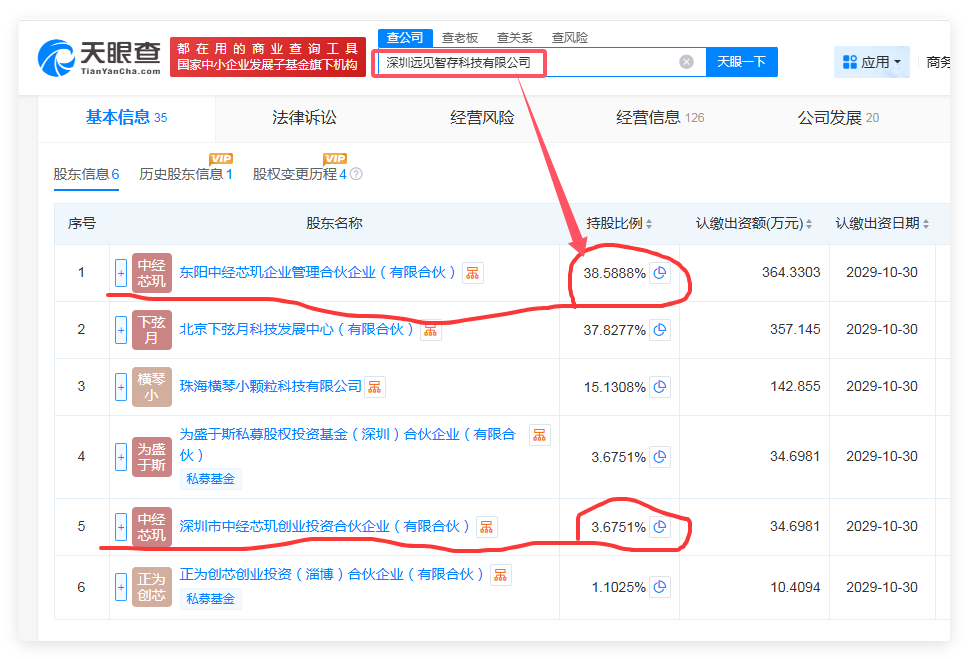Screen dimensions: 968x659
Task: Open structure chart icon for 珠海横琴小颗粒
Action: [375, 387]
